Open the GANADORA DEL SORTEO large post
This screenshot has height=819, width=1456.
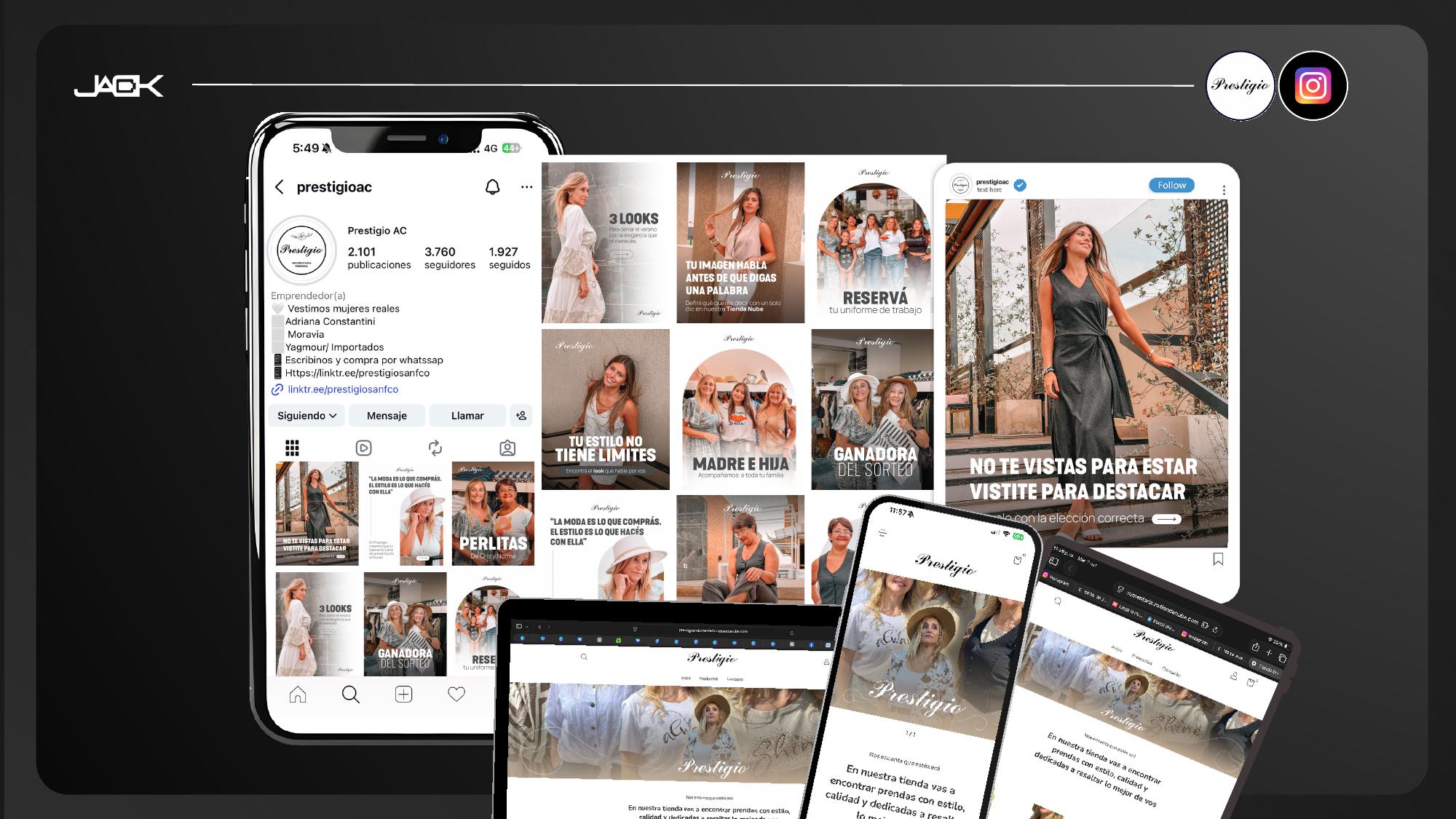(874, 409)
